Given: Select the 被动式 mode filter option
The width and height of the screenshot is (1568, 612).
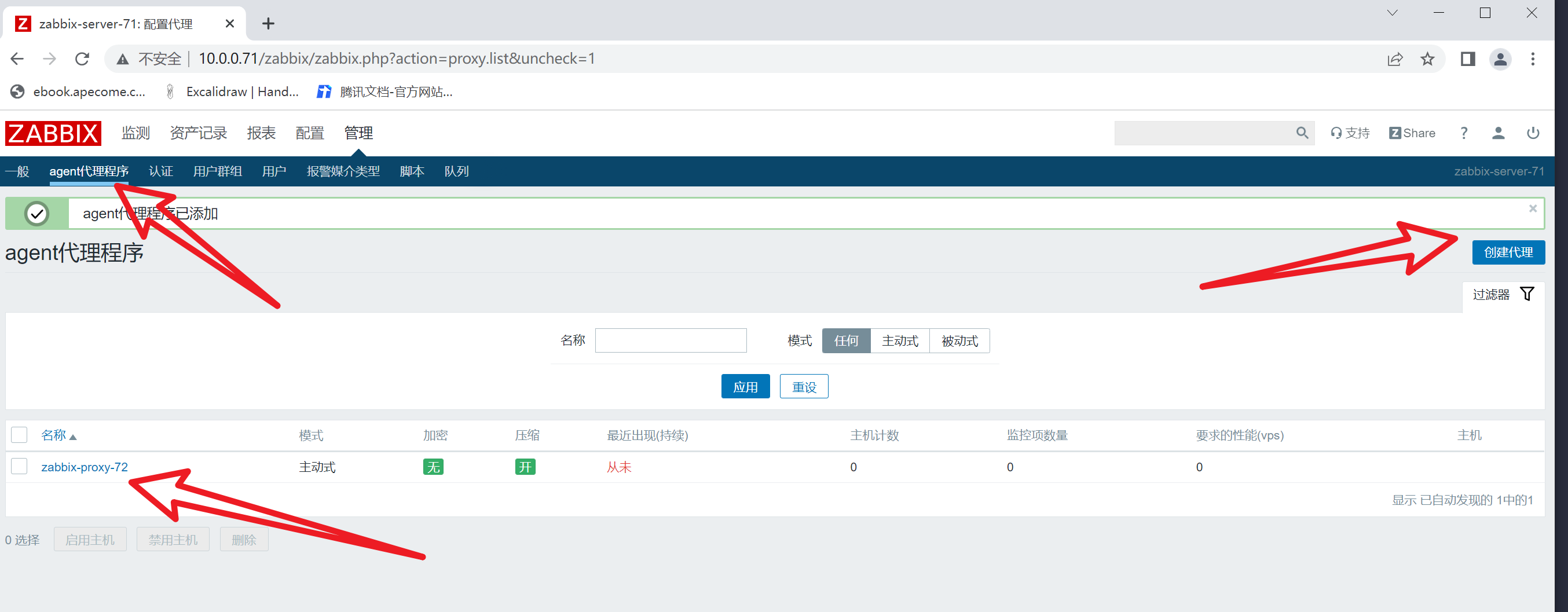Looking at the screenshot, I should [959, 340].
